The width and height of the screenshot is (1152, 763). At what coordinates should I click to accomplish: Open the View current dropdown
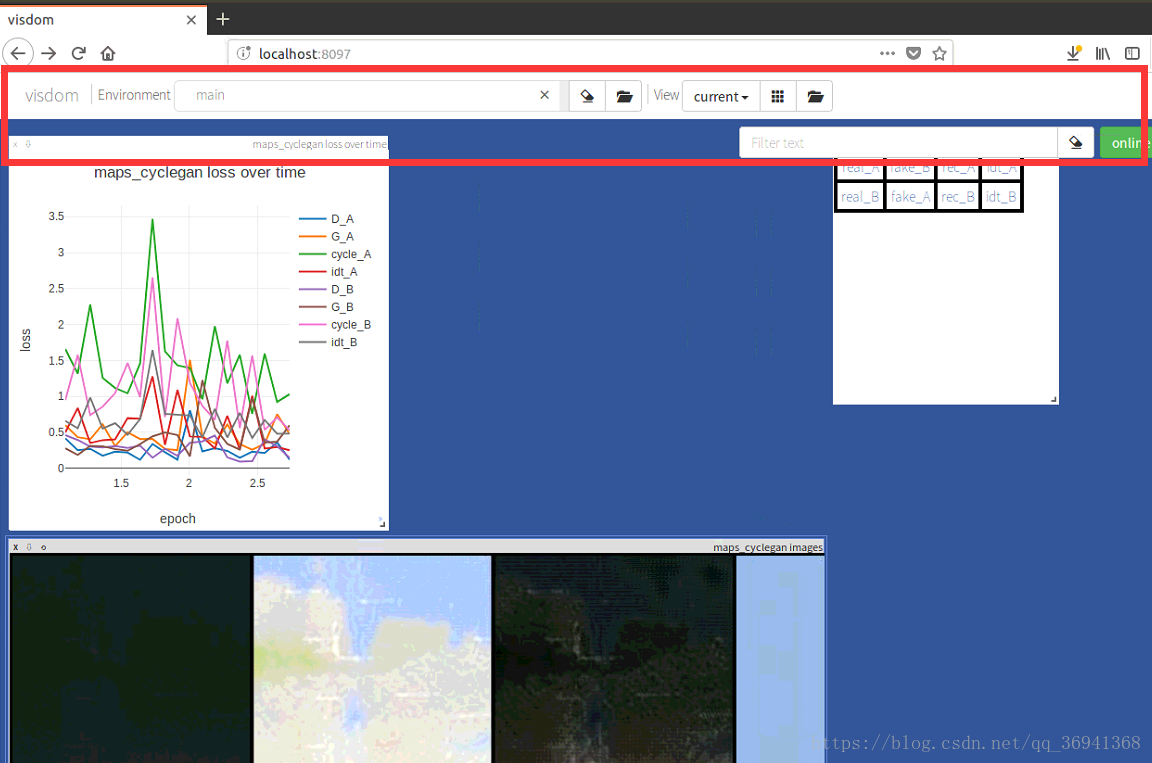point(721,96)
